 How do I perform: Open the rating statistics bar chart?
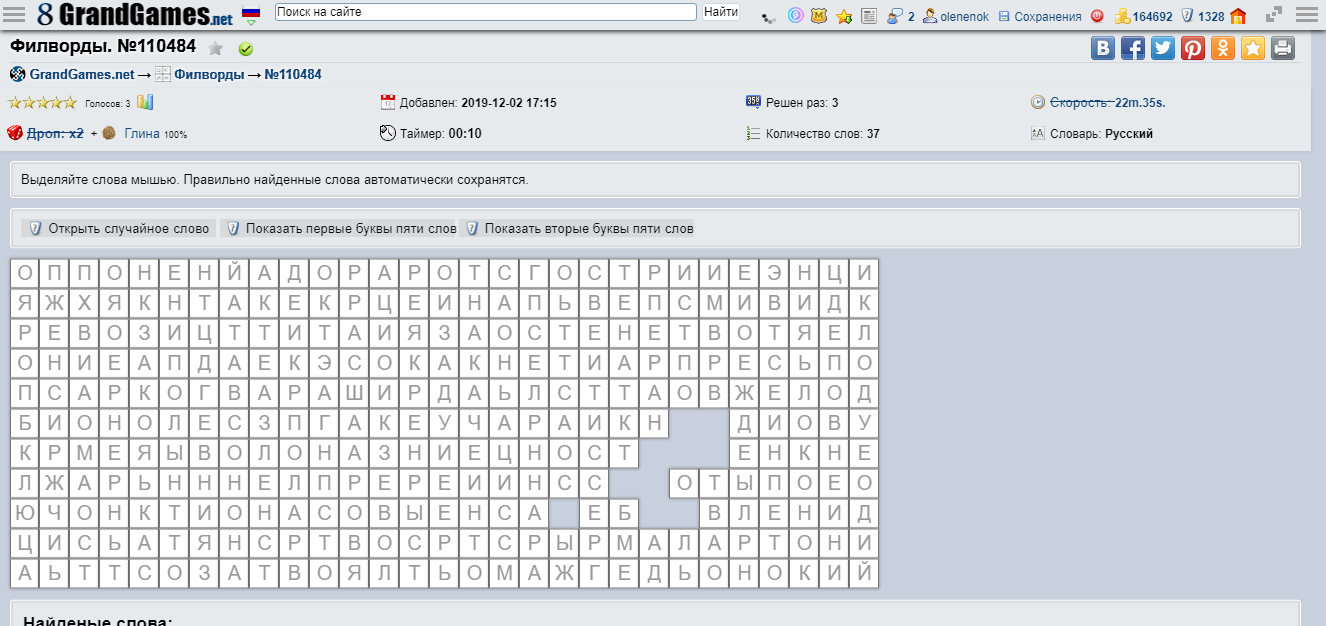coord(145,102)
